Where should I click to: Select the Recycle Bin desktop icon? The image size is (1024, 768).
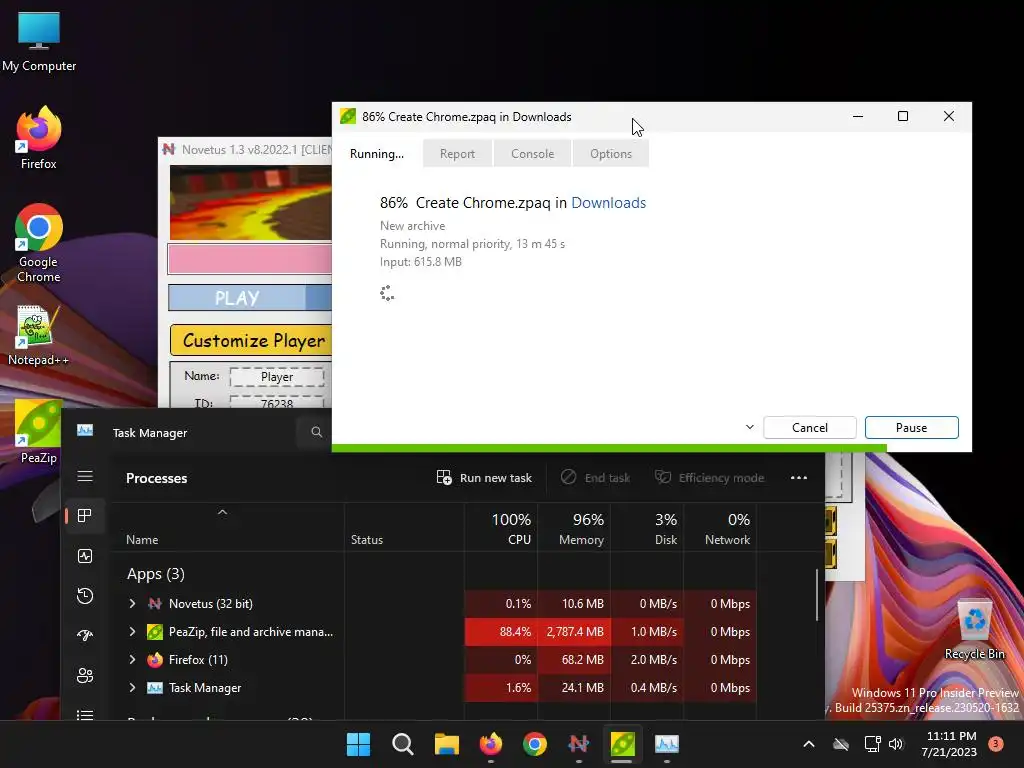click(974, 630)
